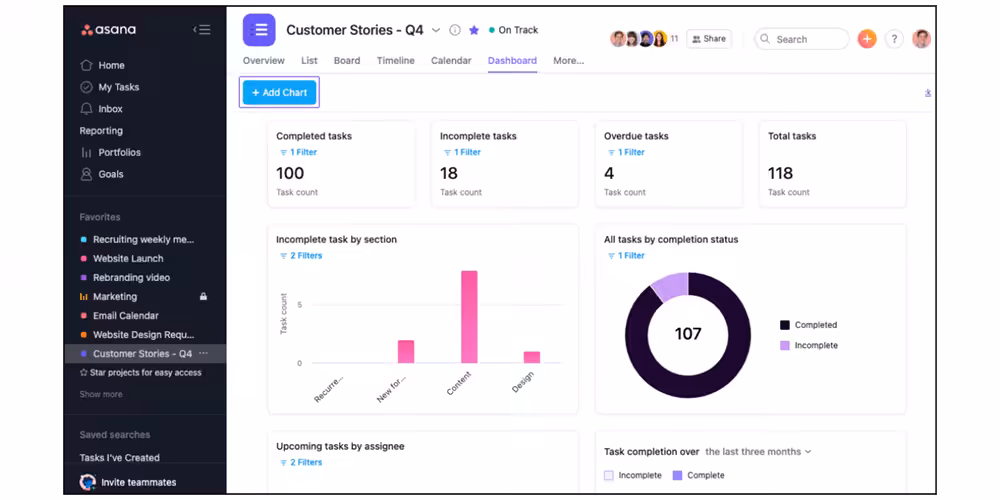Click the Add Chart button

coord(279,93)
